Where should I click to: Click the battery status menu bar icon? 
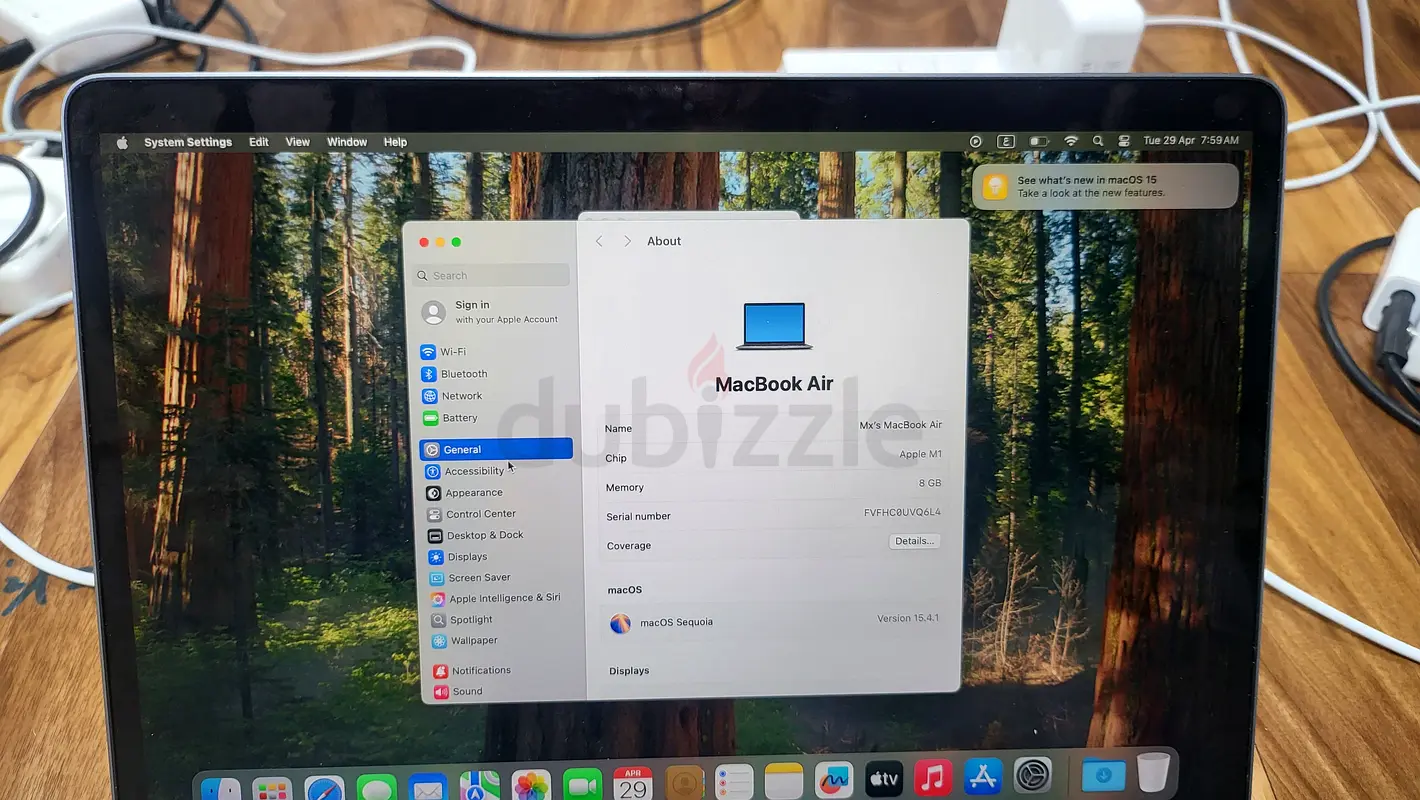pos(1039,141)
